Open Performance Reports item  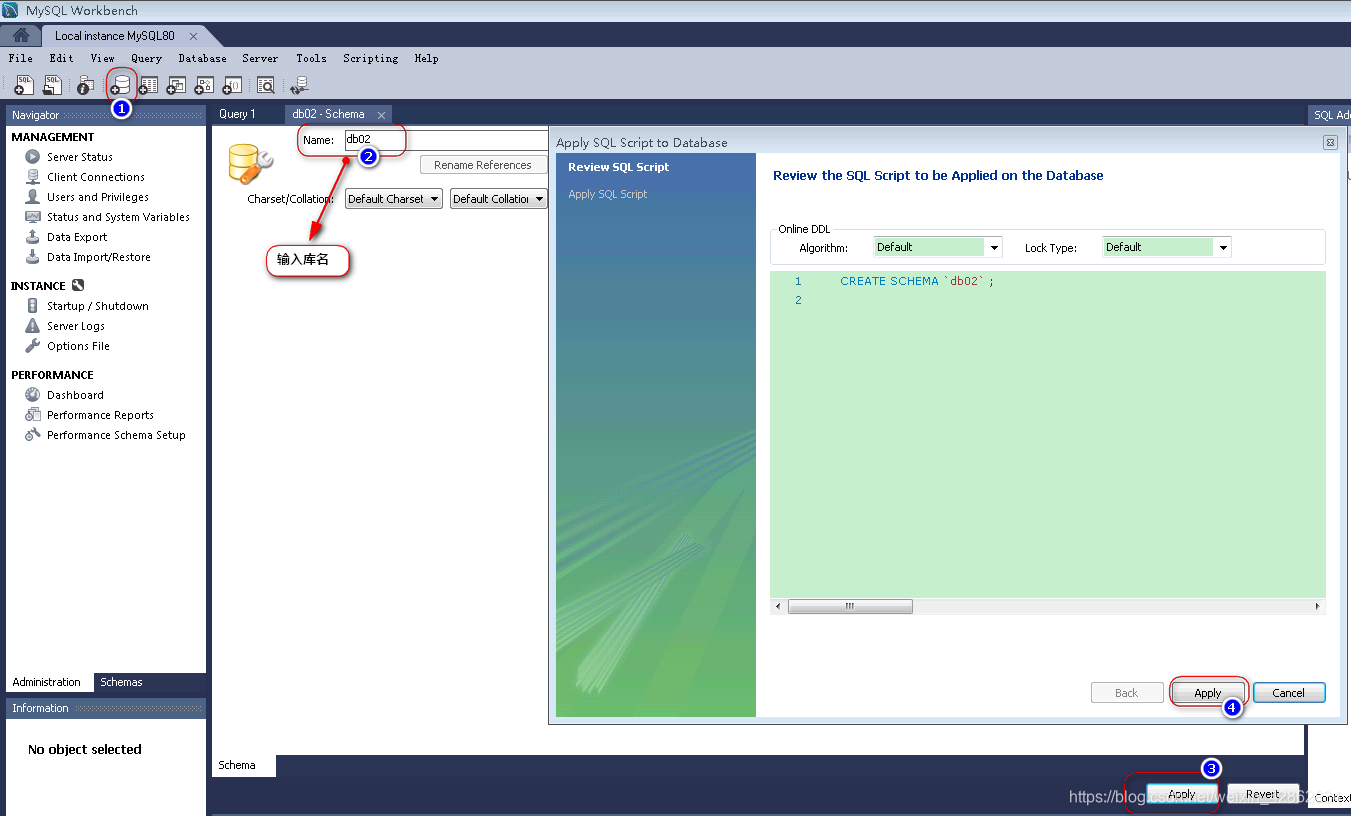(100, 415)
